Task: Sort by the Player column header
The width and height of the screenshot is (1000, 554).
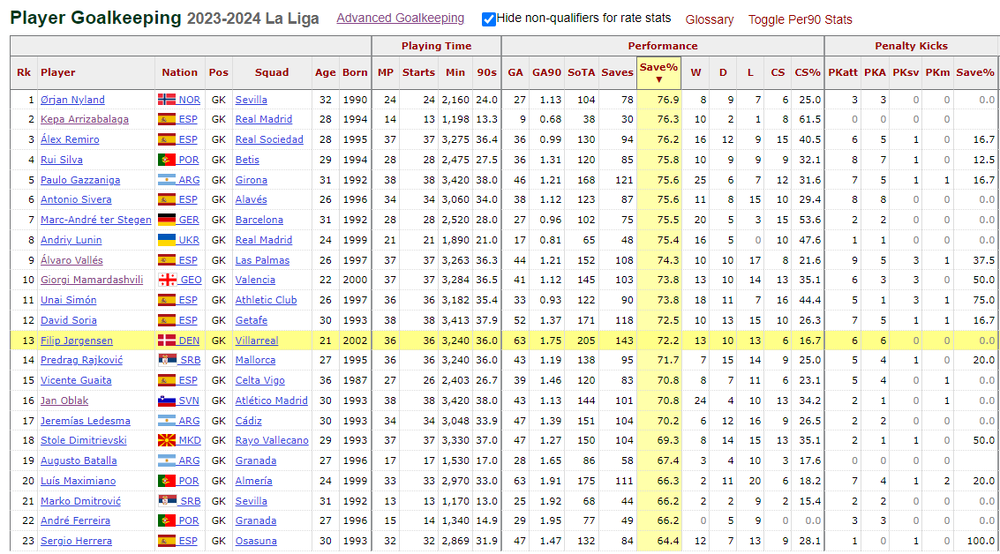Action: coord(58,73)
